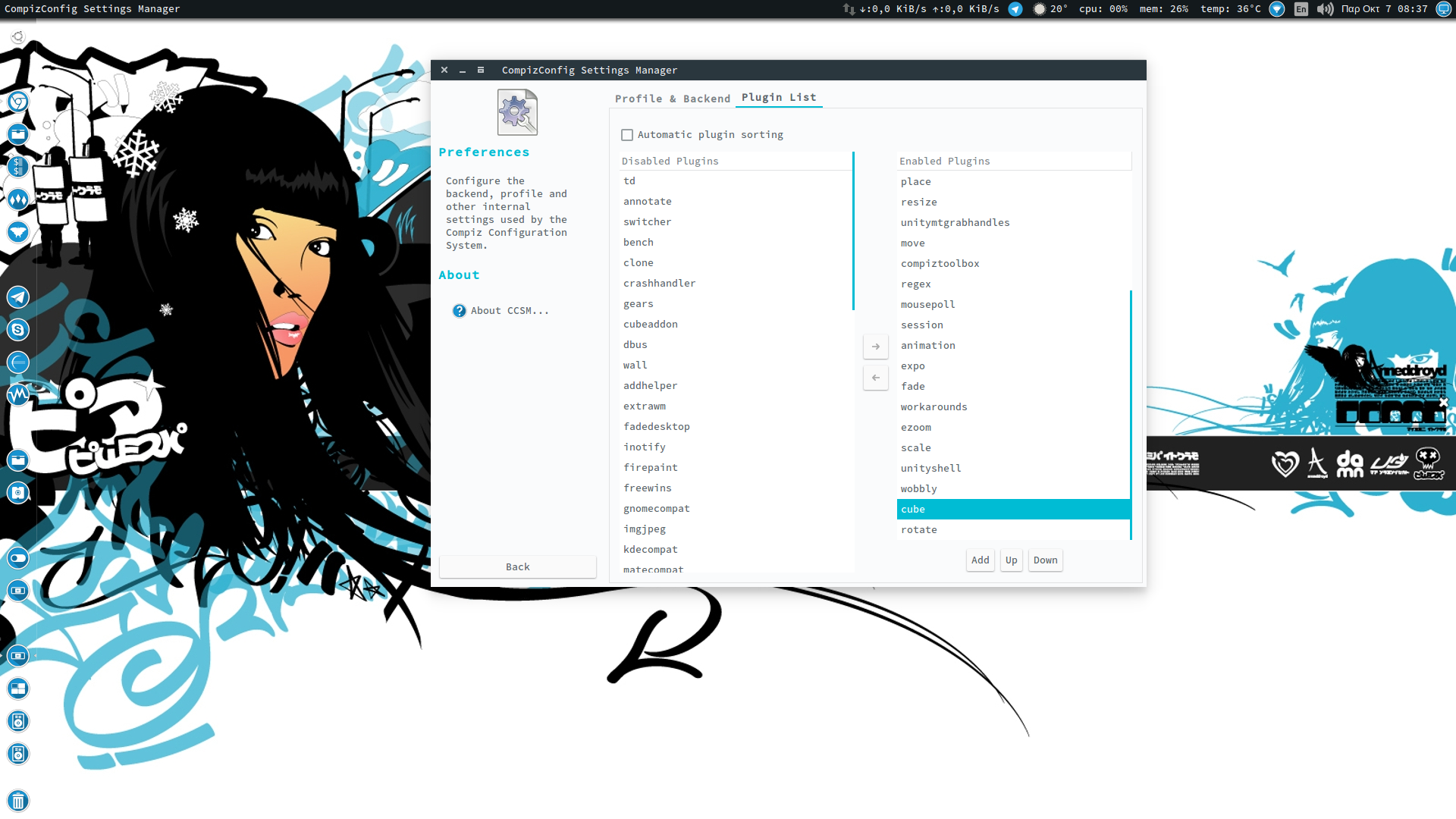Click the Telegram tray indicator
Viewport: 1456px width, 819px height.
click(1015, 9)
